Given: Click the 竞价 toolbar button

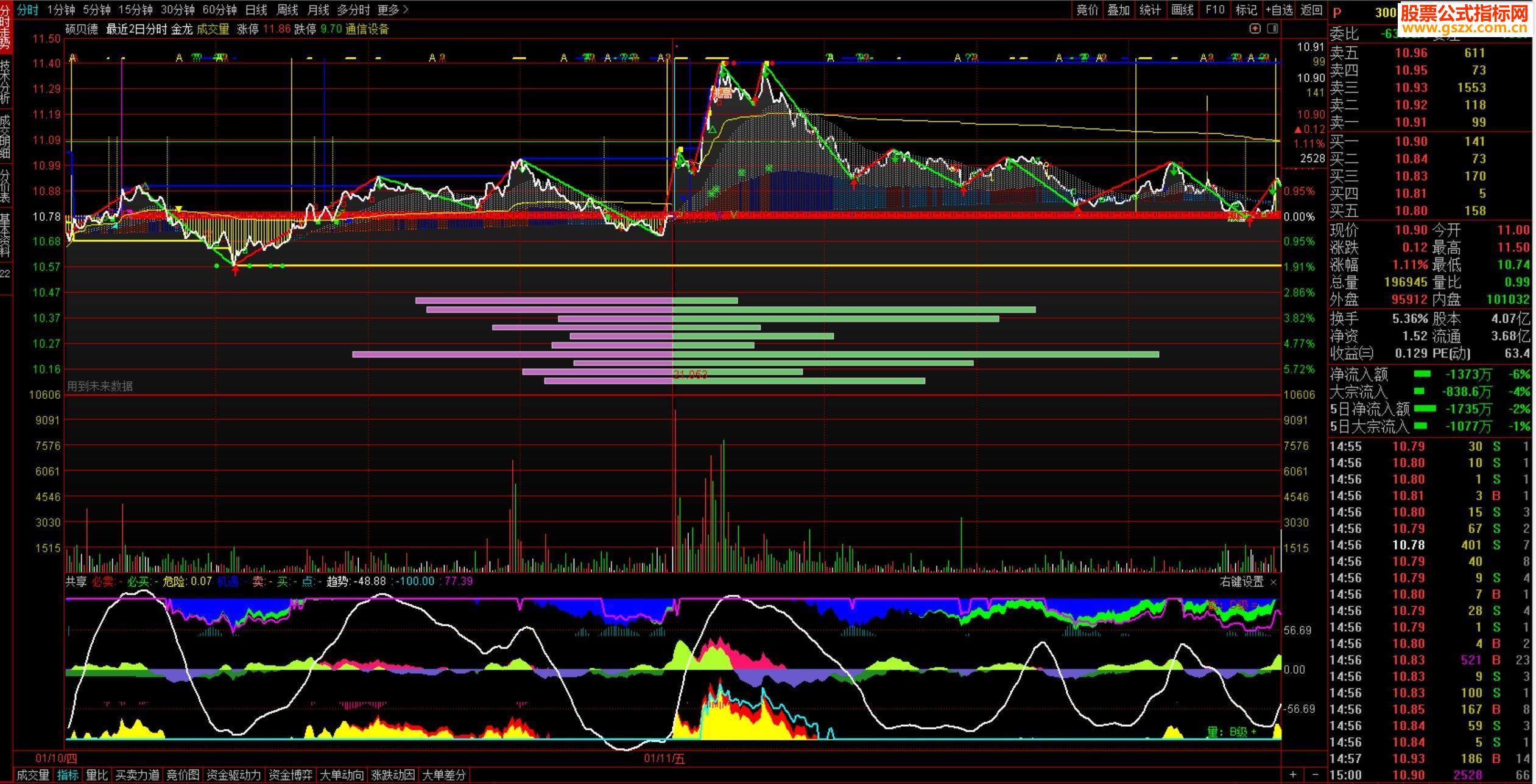Looking at the screenshot, I should tap(1087, 10).
